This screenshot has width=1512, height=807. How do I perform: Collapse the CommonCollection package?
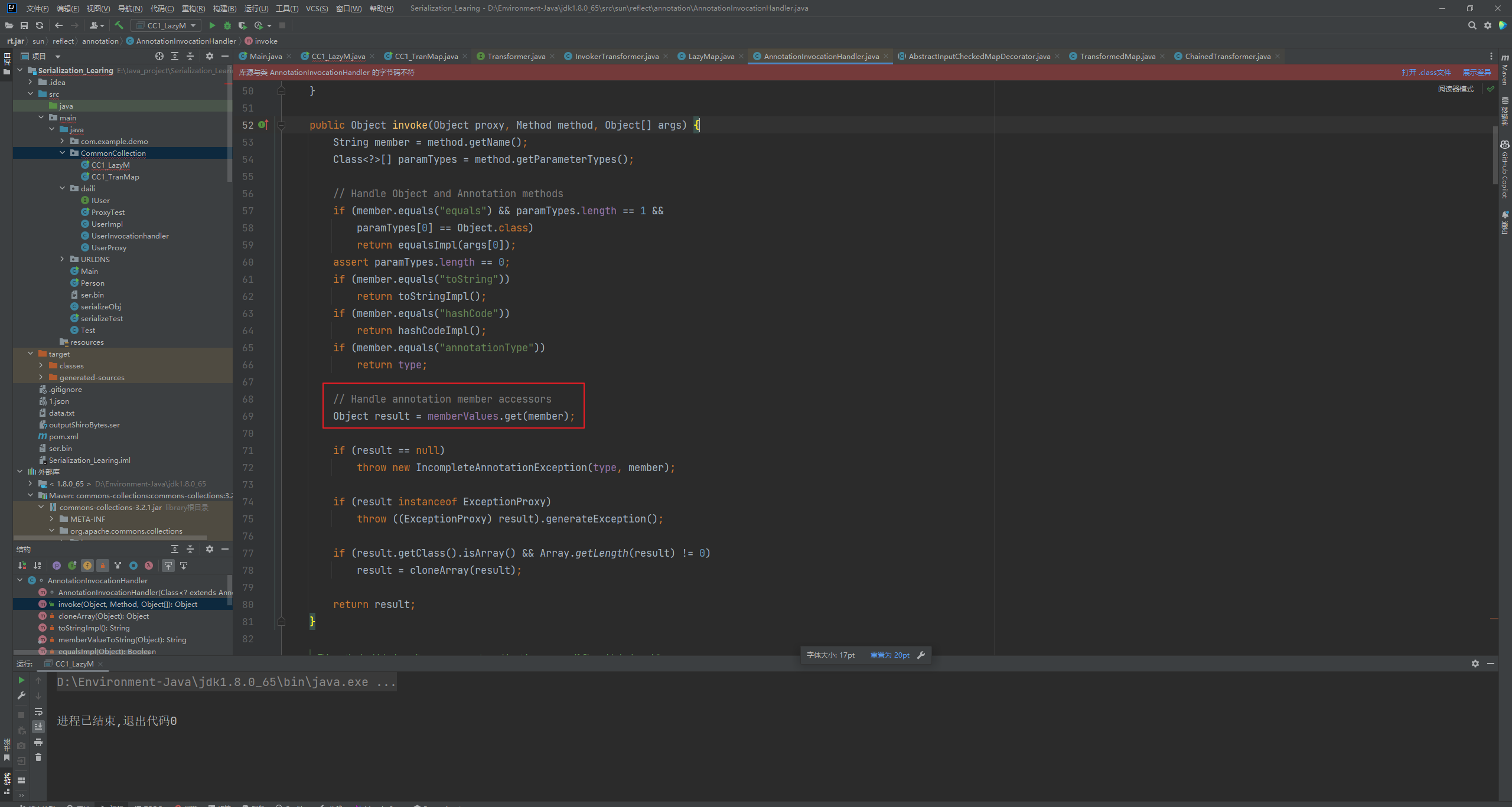[63, 153]
